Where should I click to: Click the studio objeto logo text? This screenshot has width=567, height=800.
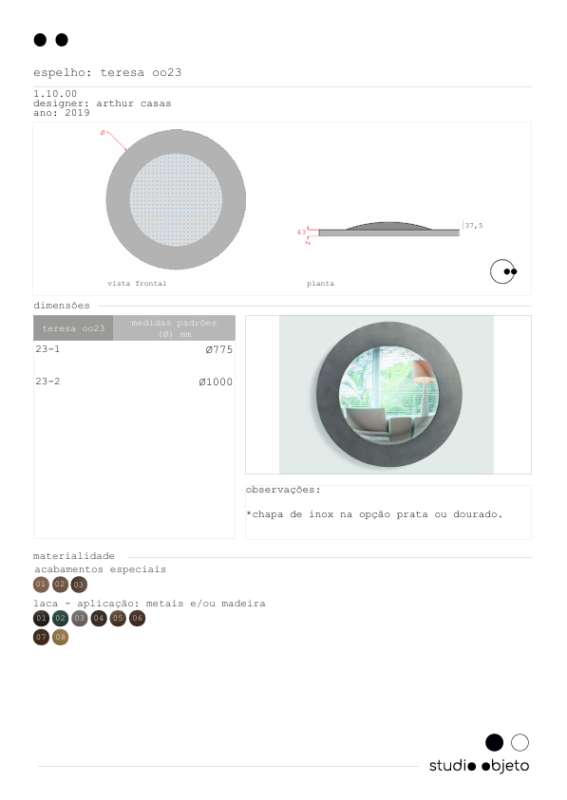(479, 766)
